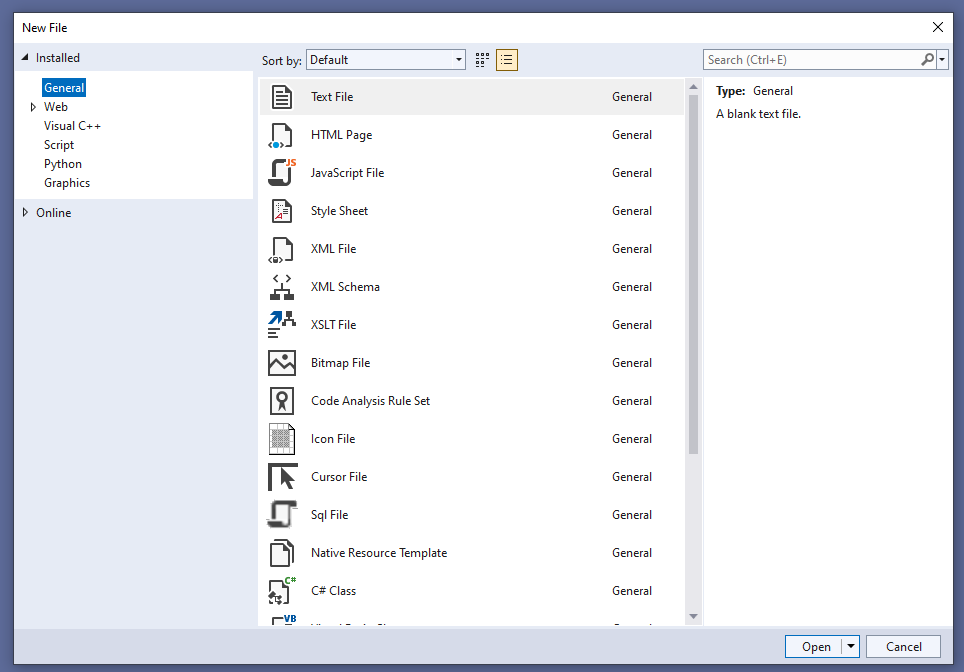Select the Text File template icon
Screen dimensions: 964x672
coord(282,97)
